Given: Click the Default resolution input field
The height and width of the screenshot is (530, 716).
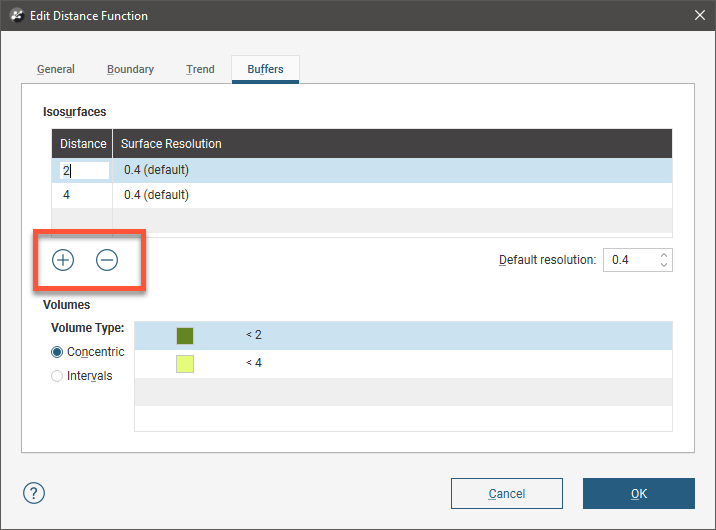Looking at the screenshot, I should tap(628, 260).
